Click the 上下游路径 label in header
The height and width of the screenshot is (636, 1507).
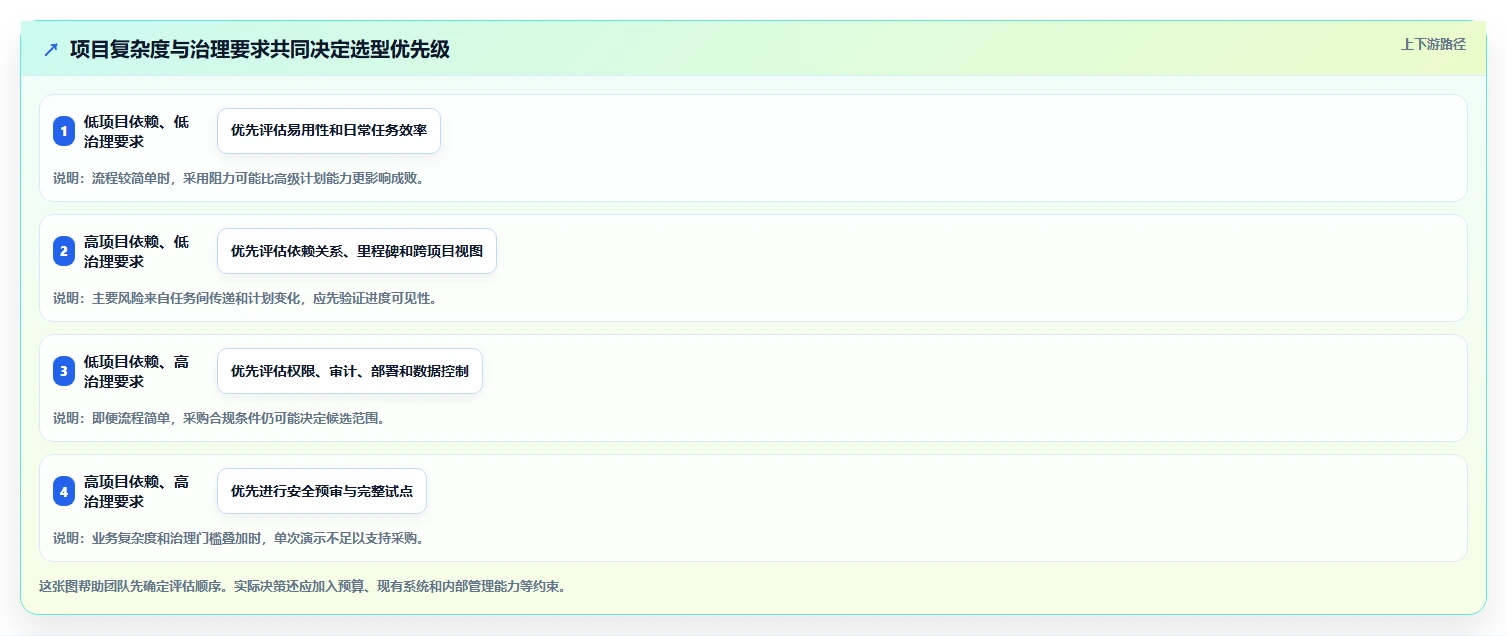[1434, 44]
